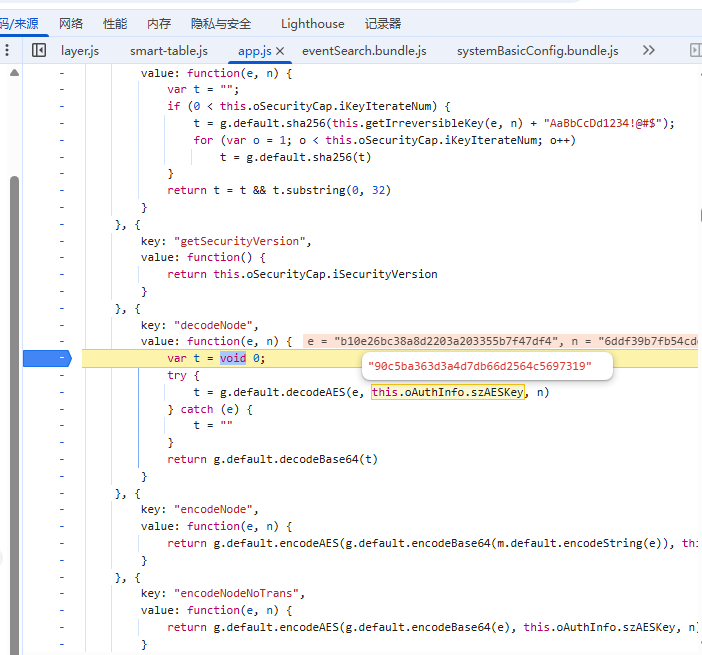Open the Lighthouse panel tab
Screen dimensions: 702x655
(x=312, y=24)
